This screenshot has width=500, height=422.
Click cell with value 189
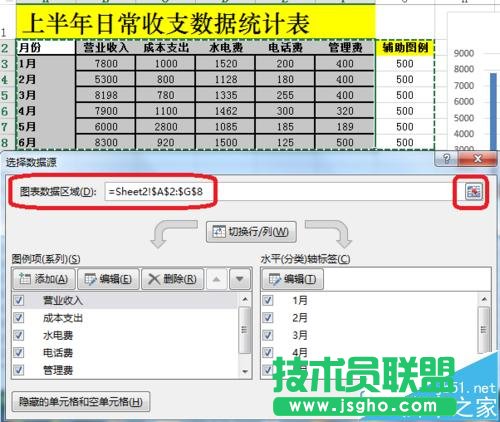[x=345, y=127]
